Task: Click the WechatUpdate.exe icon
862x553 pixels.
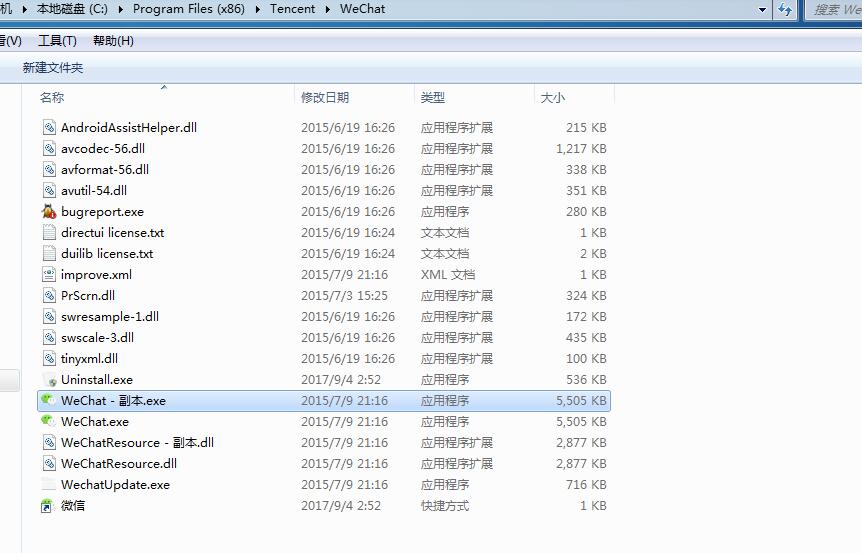Action: (49, 484)
